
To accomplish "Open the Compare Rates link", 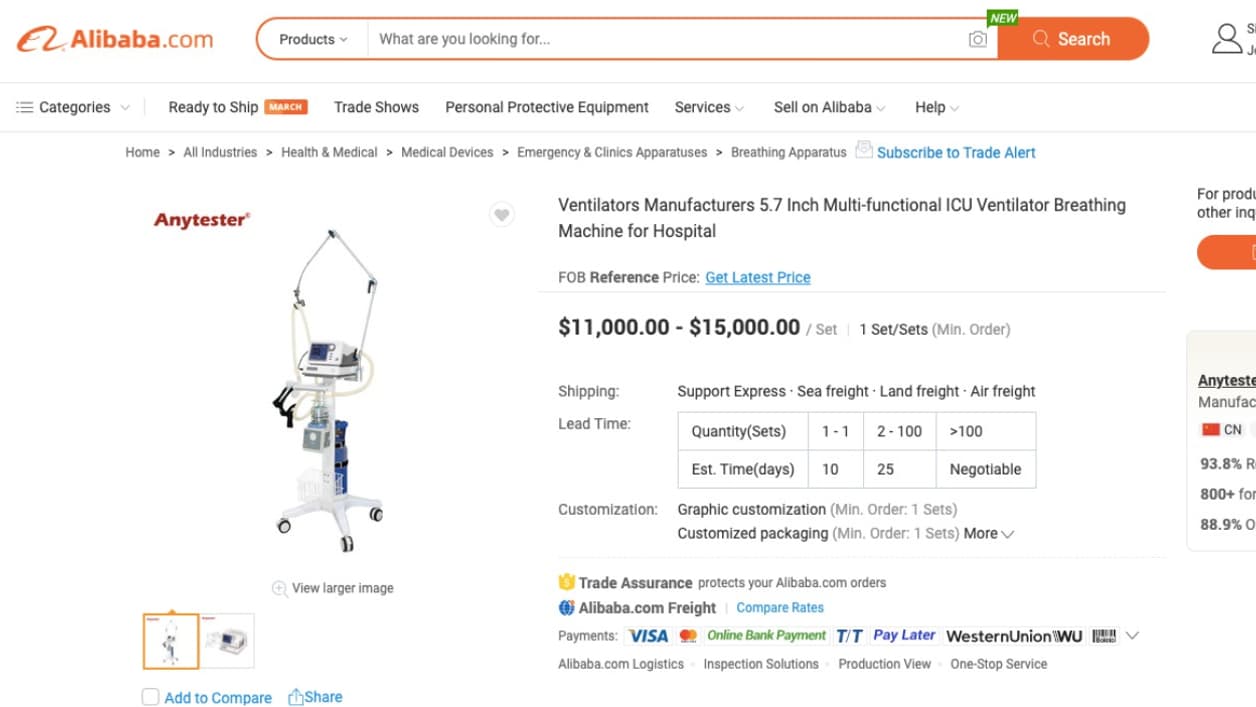I will [780, 607].
